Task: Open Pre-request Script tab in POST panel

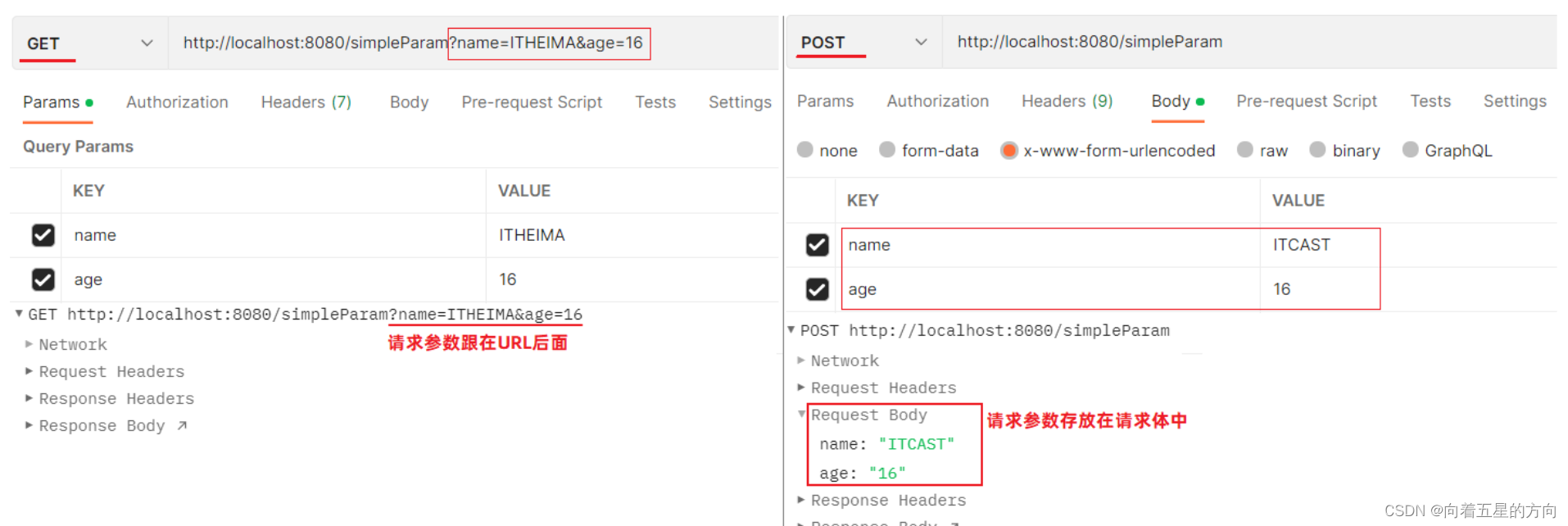Action: click(x=1306, y=102)
